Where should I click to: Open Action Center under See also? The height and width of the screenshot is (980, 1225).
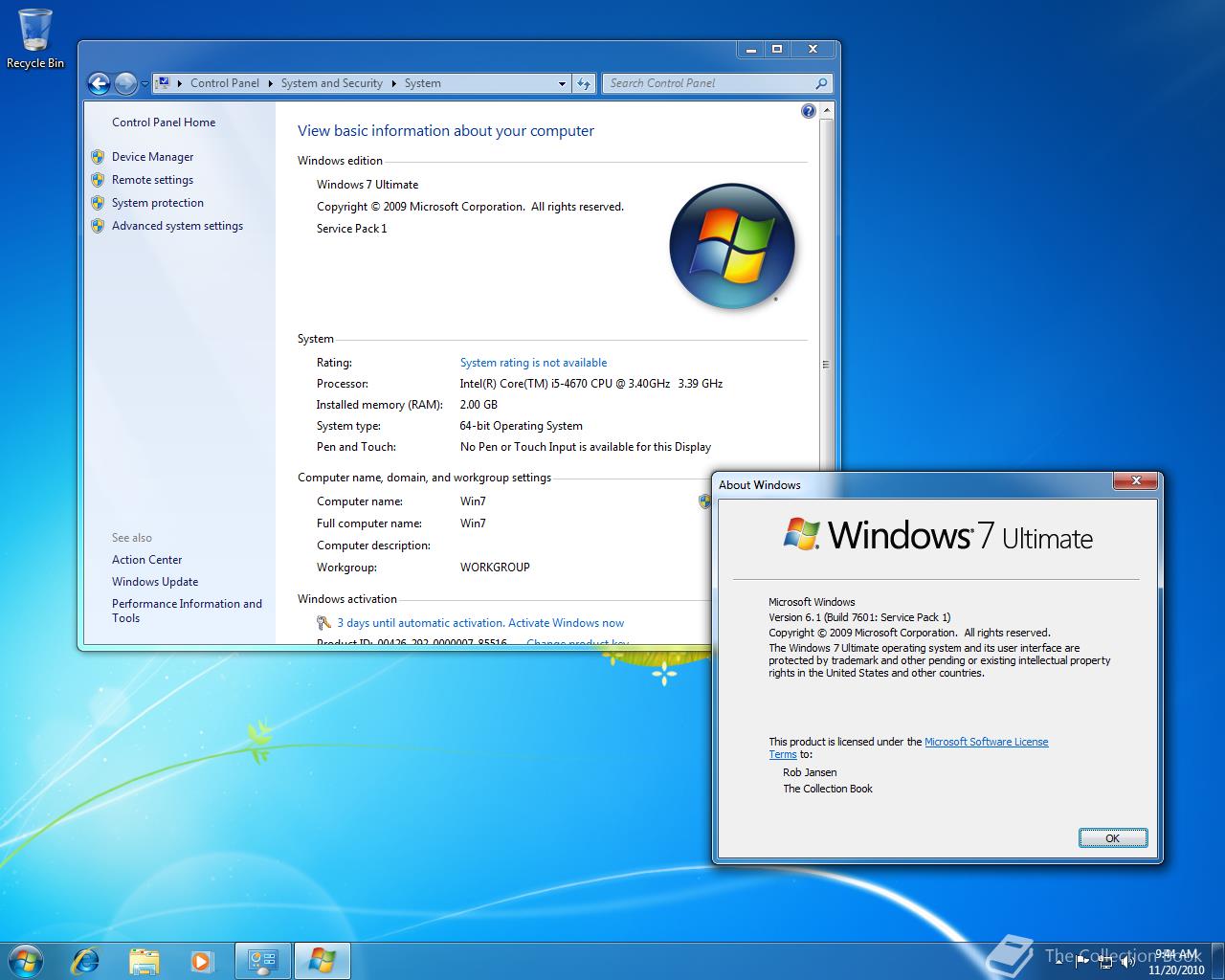click(x=147, y=560)
